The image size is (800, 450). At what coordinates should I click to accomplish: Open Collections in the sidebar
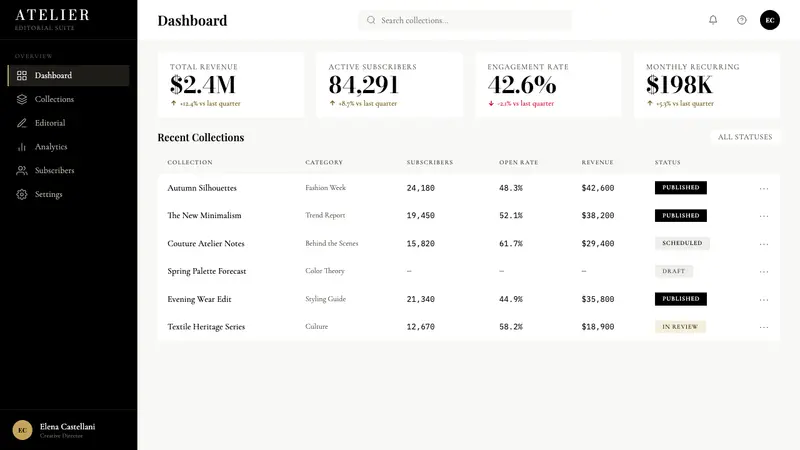[x=68, y=99]
